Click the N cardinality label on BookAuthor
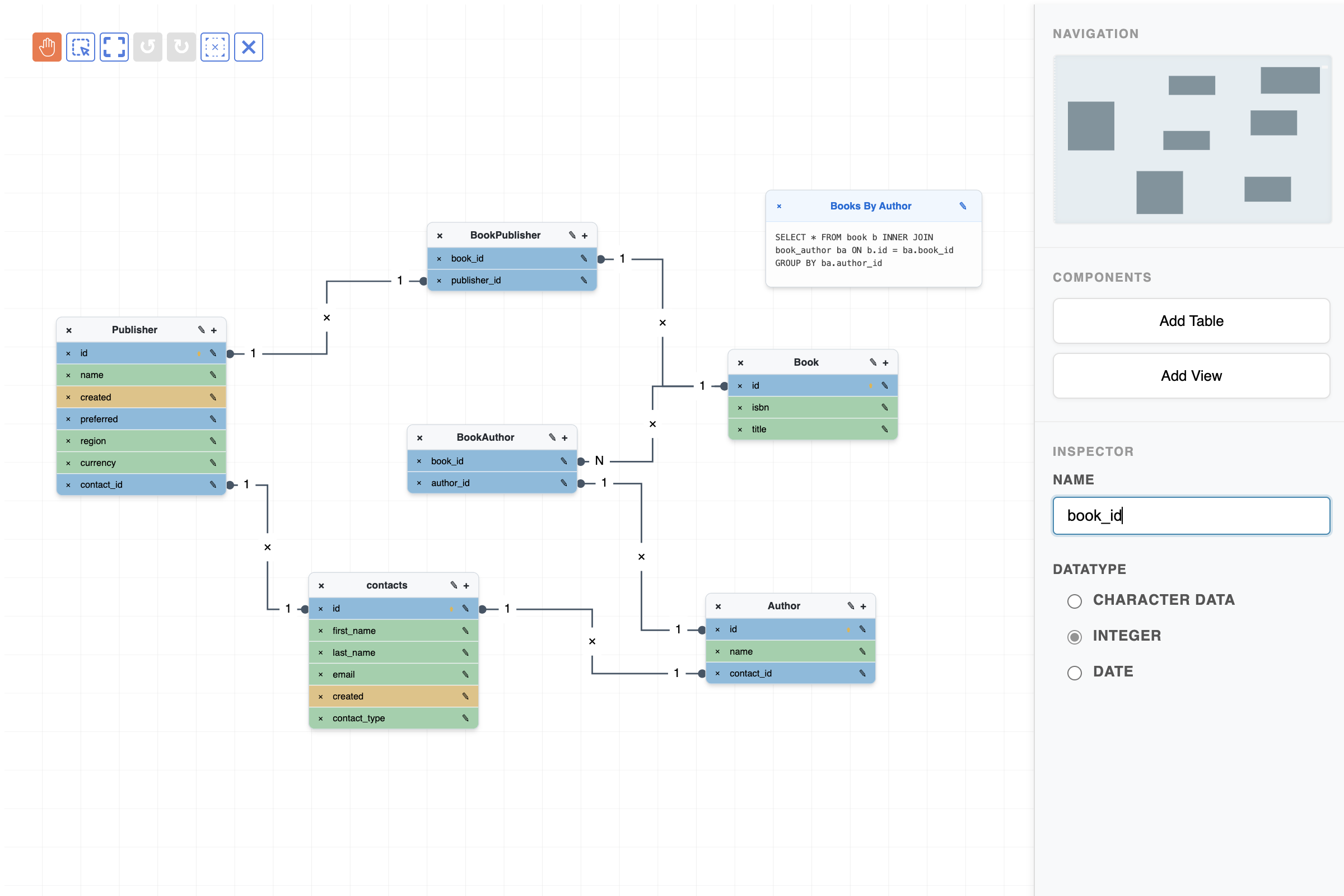The width and height of the screenshot is (1344, 896). (599, 460)
